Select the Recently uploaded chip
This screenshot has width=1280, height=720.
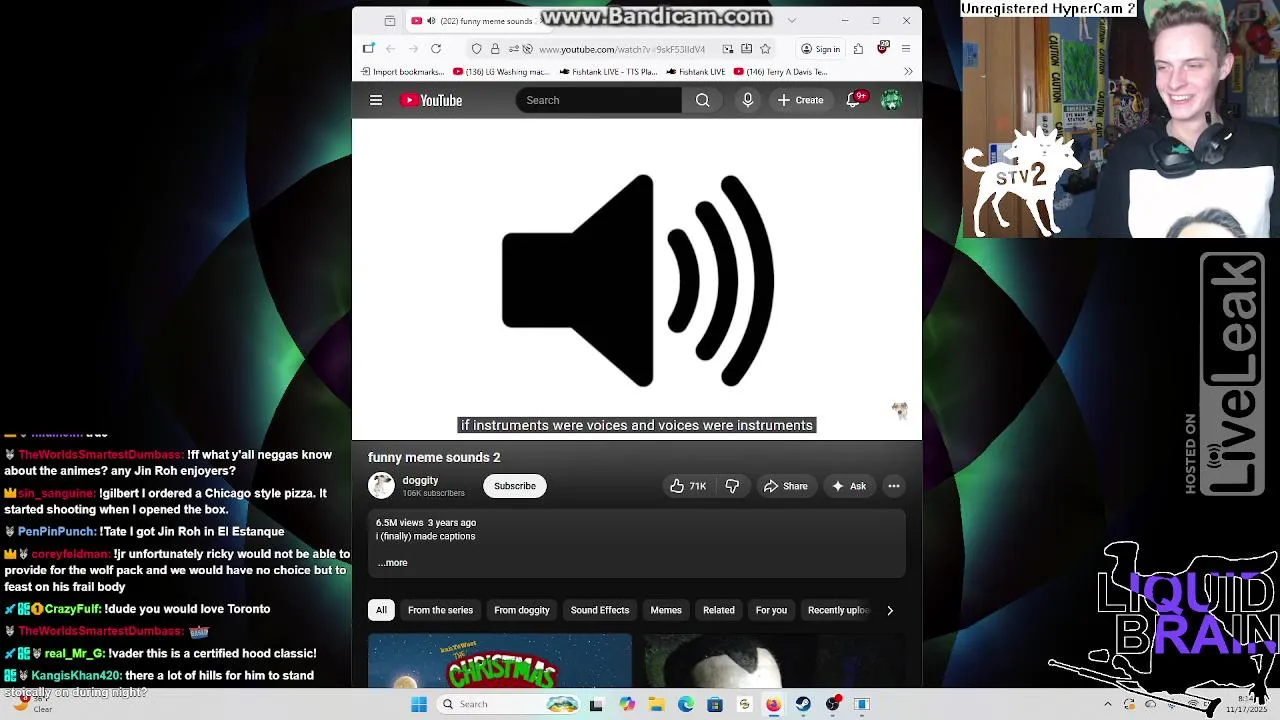click(x=838, y=610)
